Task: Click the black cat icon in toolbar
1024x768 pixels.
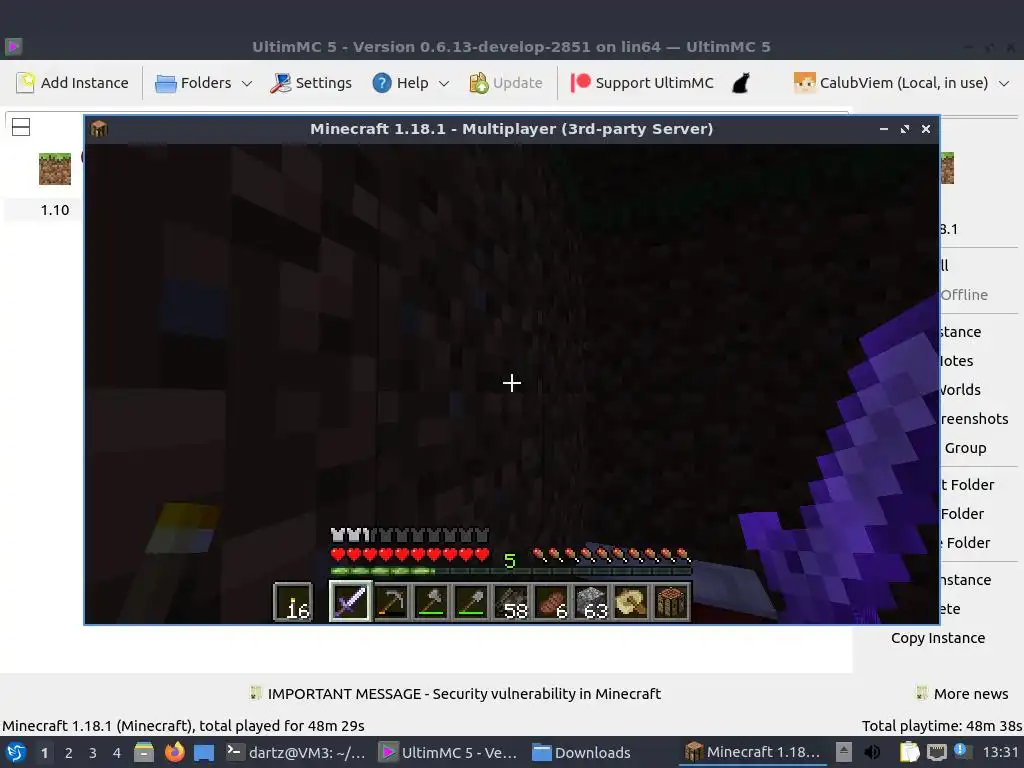Action: click(x=741, y=83)
